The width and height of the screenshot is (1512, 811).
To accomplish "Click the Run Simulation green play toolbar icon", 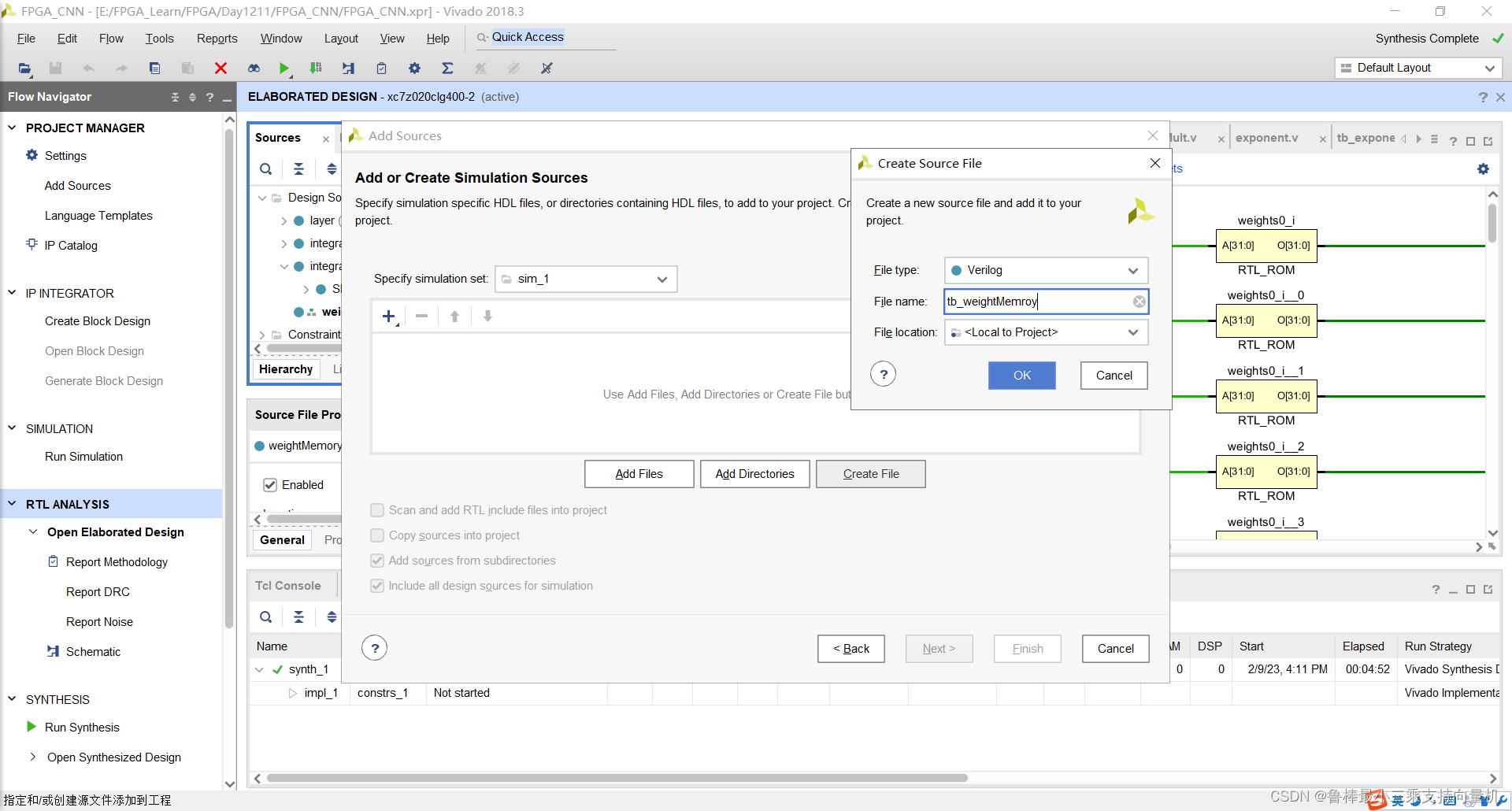I will [284, 69].
